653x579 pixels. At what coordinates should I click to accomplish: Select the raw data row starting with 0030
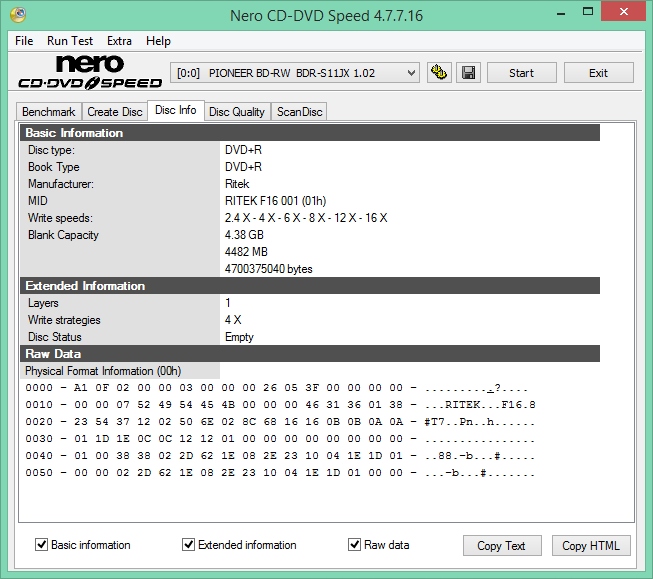[x=280, y=439]
